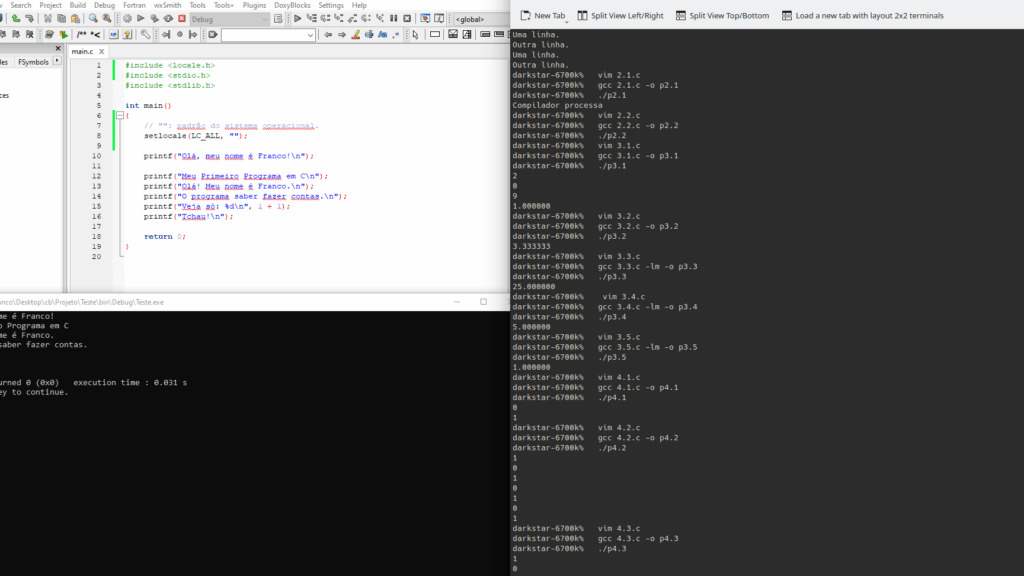Click the DoxyBlocks block comment icon

(x=81, y=35)
